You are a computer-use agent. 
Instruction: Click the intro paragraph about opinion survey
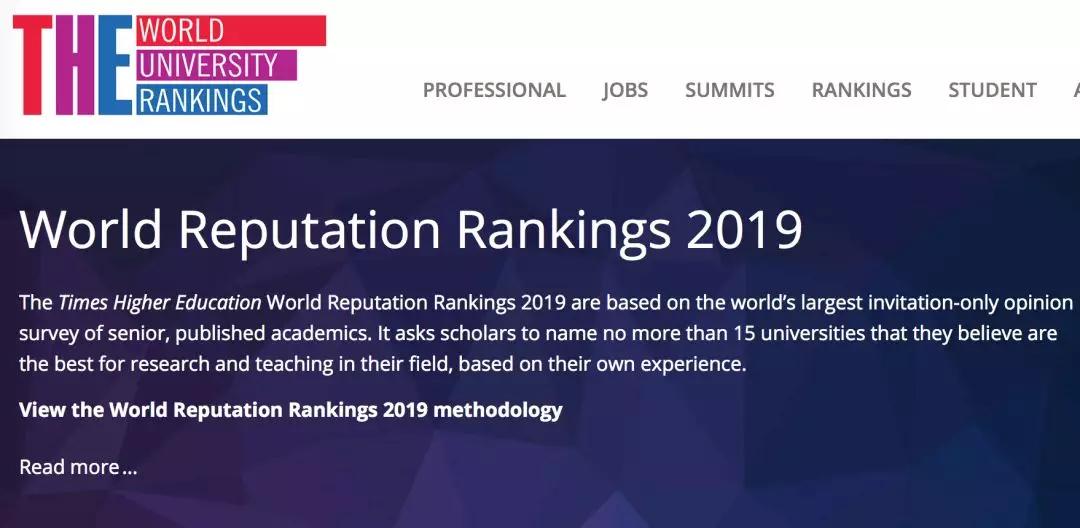(x=547, y=333)
